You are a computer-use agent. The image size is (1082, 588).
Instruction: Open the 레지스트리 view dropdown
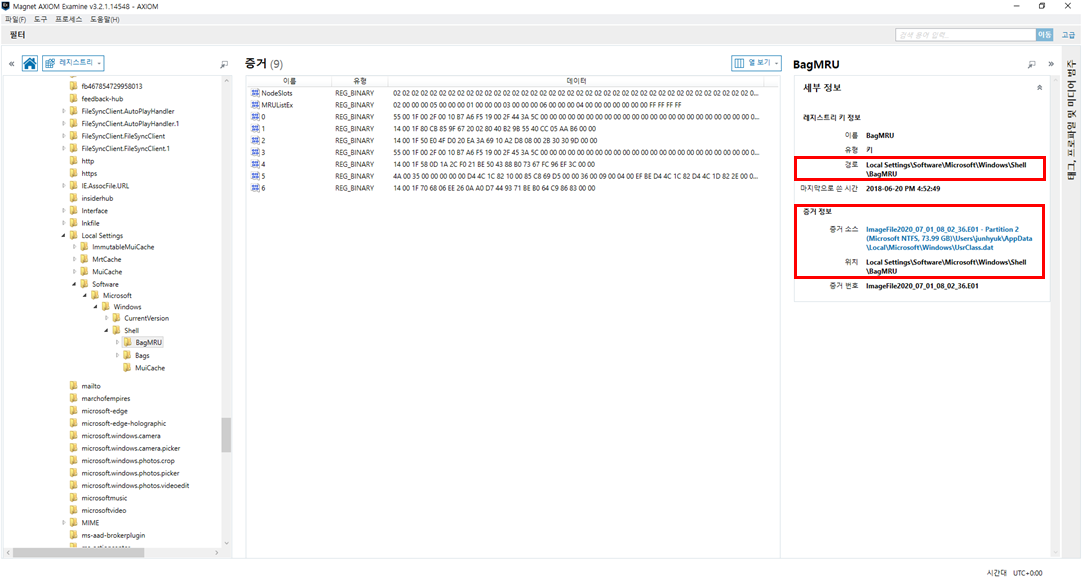[x=73, y=63]
